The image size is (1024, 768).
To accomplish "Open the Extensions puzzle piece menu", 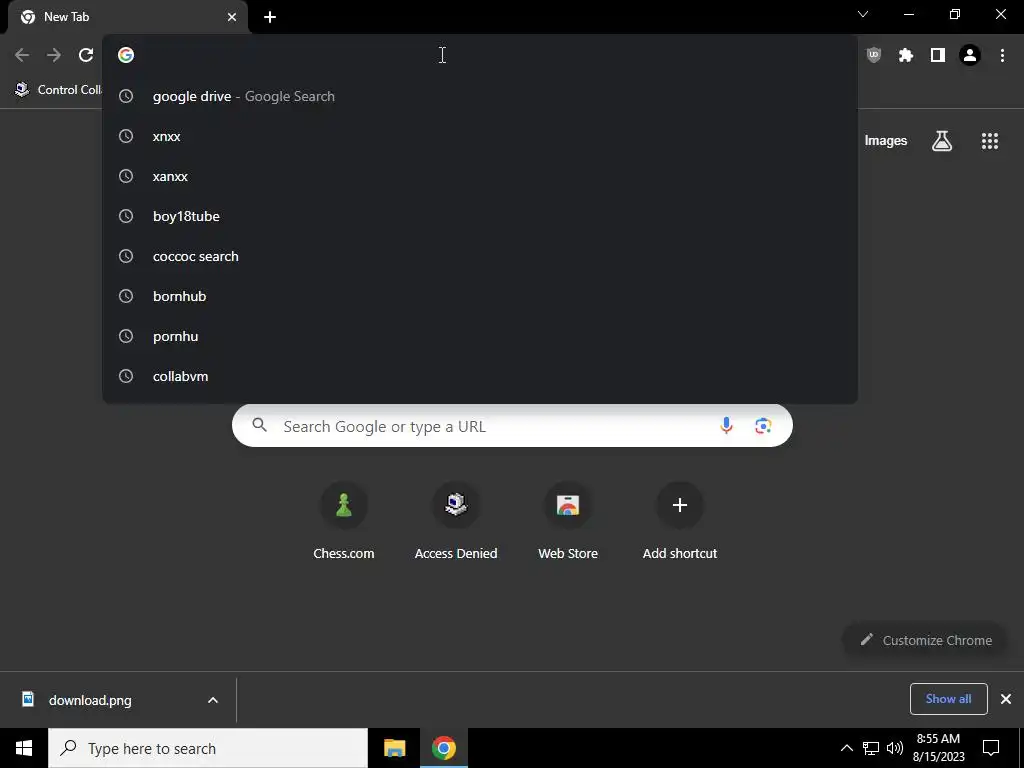I will coord(906,56).
